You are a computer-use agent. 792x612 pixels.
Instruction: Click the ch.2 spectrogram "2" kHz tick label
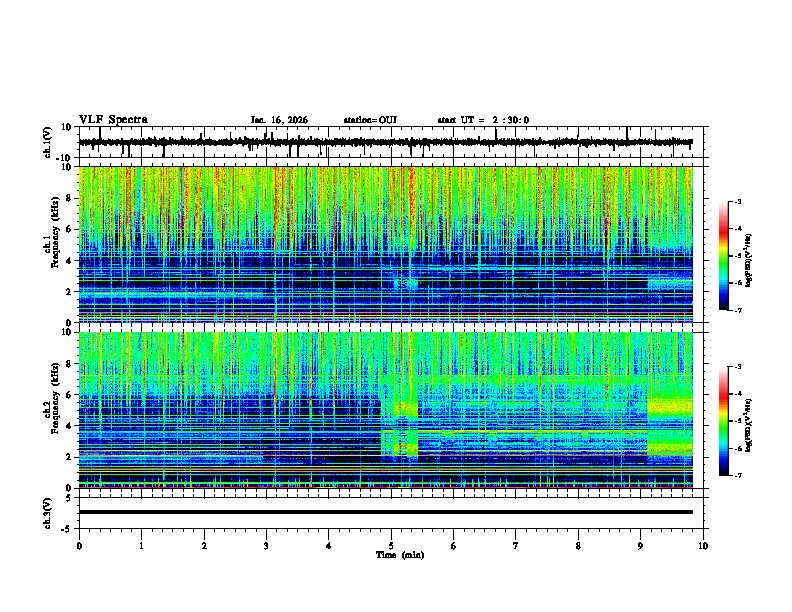tap(69, 457)
